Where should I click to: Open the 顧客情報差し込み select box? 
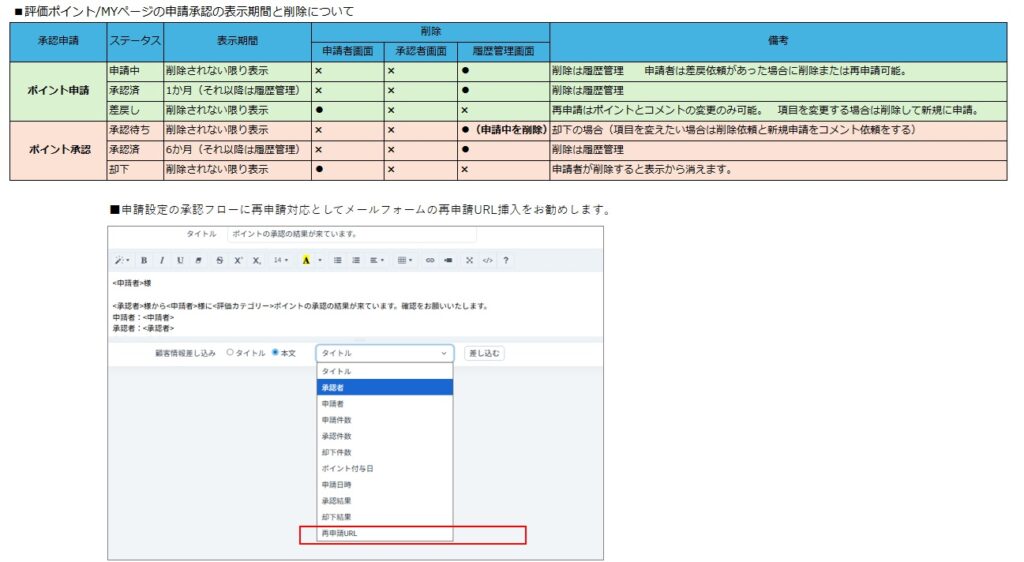tap(384, 353)
